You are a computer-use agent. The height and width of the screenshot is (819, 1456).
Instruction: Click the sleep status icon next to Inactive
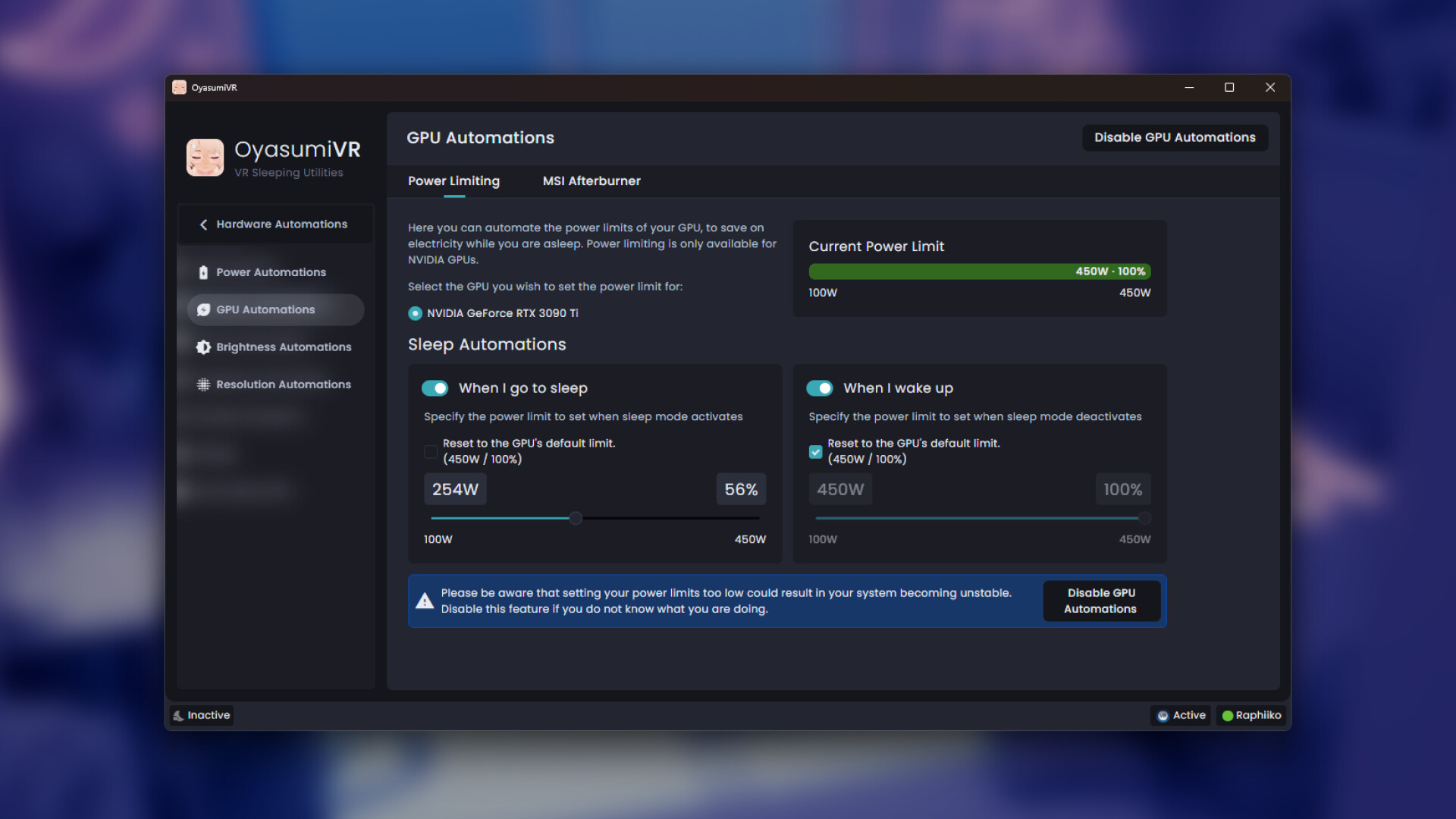178,715
